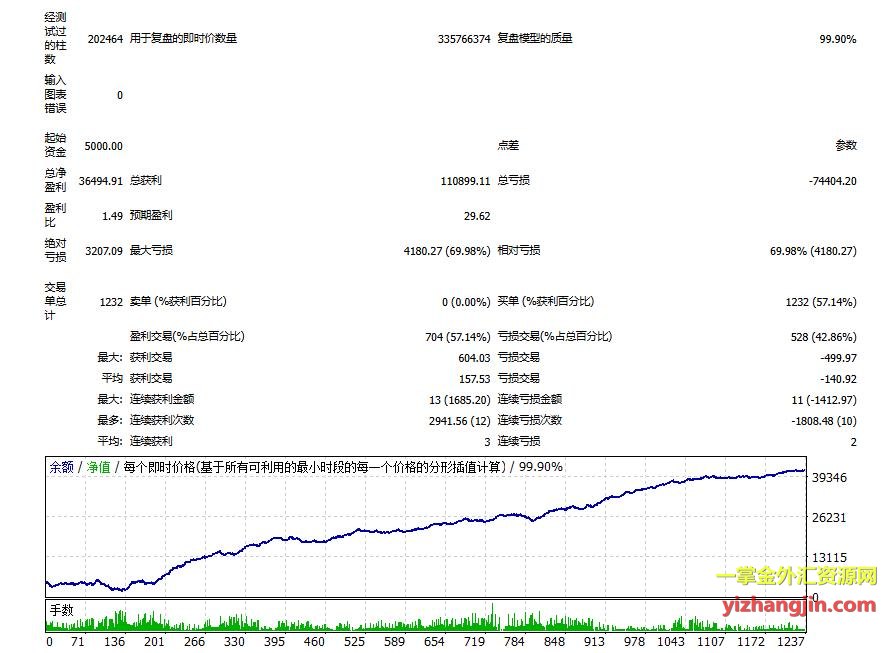Click the 1237 tick on the x-axis
The width and height of the screenshot is (892, 653).
pos(789,642)
